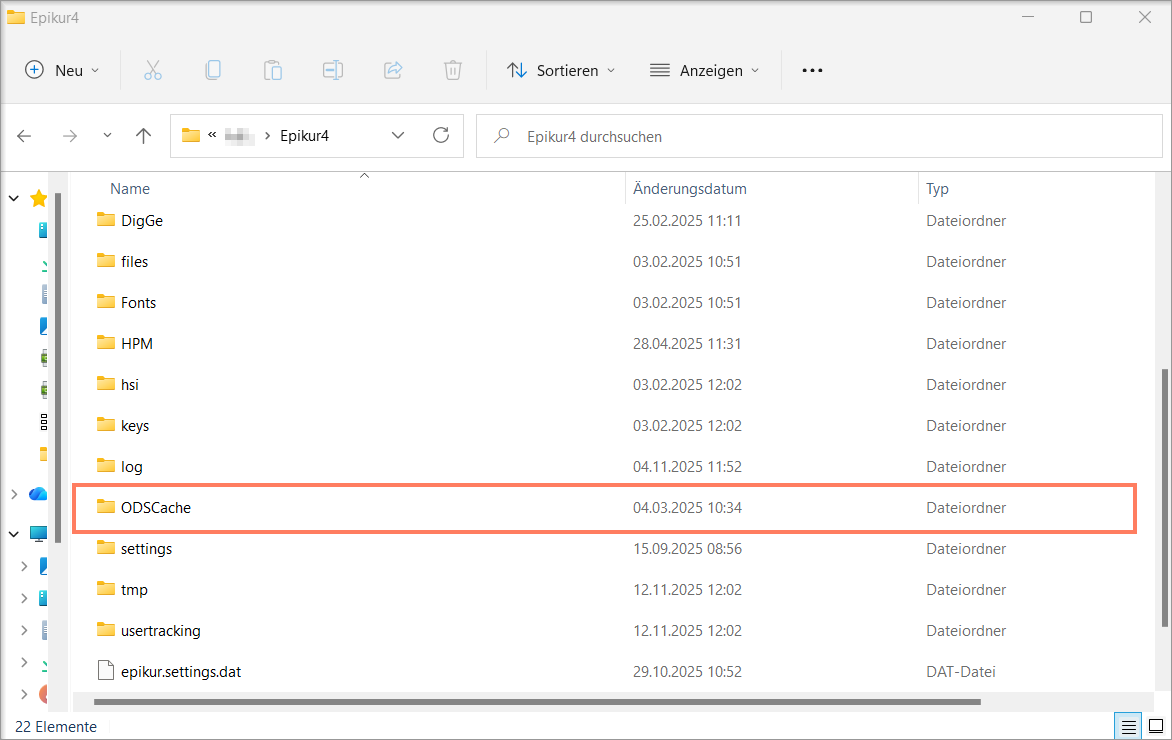1172x740 pixels.
Task: Switch to details view layout icon
Action: [1129, 726]
